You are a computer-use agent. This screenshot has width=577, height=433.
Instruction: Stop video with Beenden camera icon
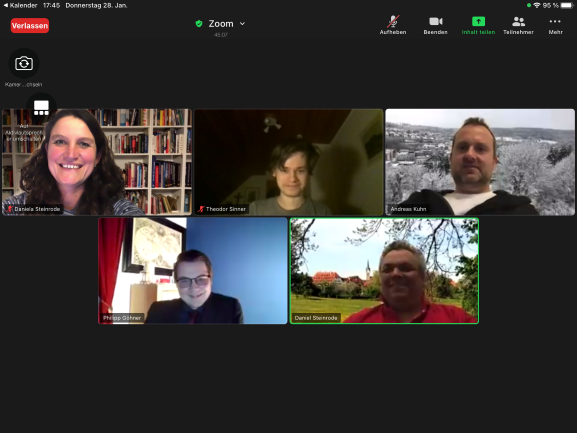coord(435,25)
